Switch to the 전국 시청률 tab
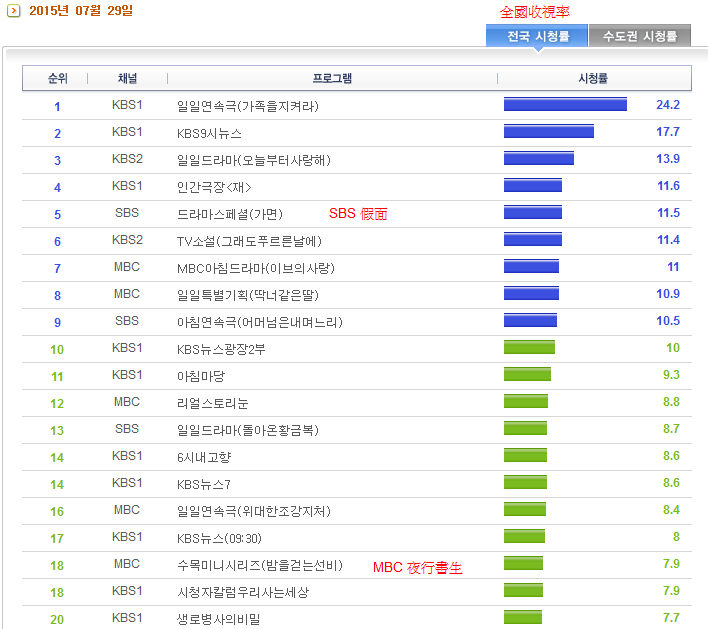This screenshot has width=708, height=629. pyautogui.click(x=537, y=36)
